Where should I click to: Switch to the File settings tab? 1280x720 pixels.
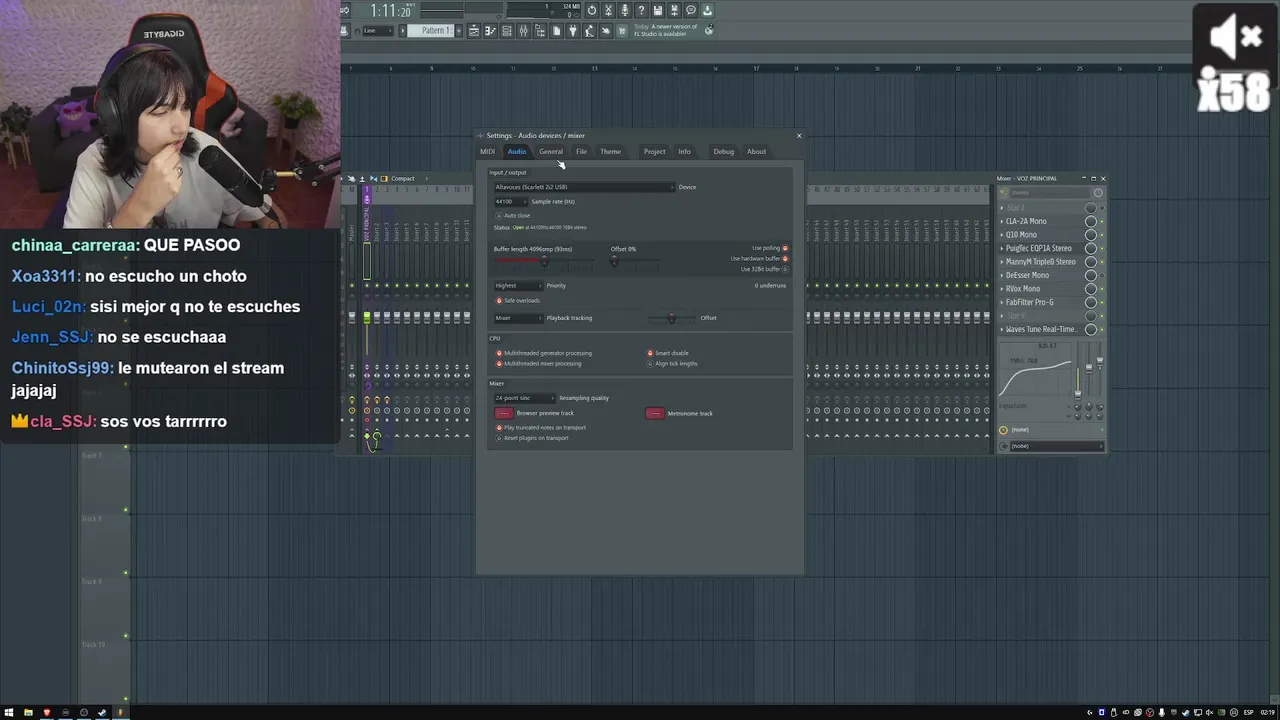tap(581, 152)
